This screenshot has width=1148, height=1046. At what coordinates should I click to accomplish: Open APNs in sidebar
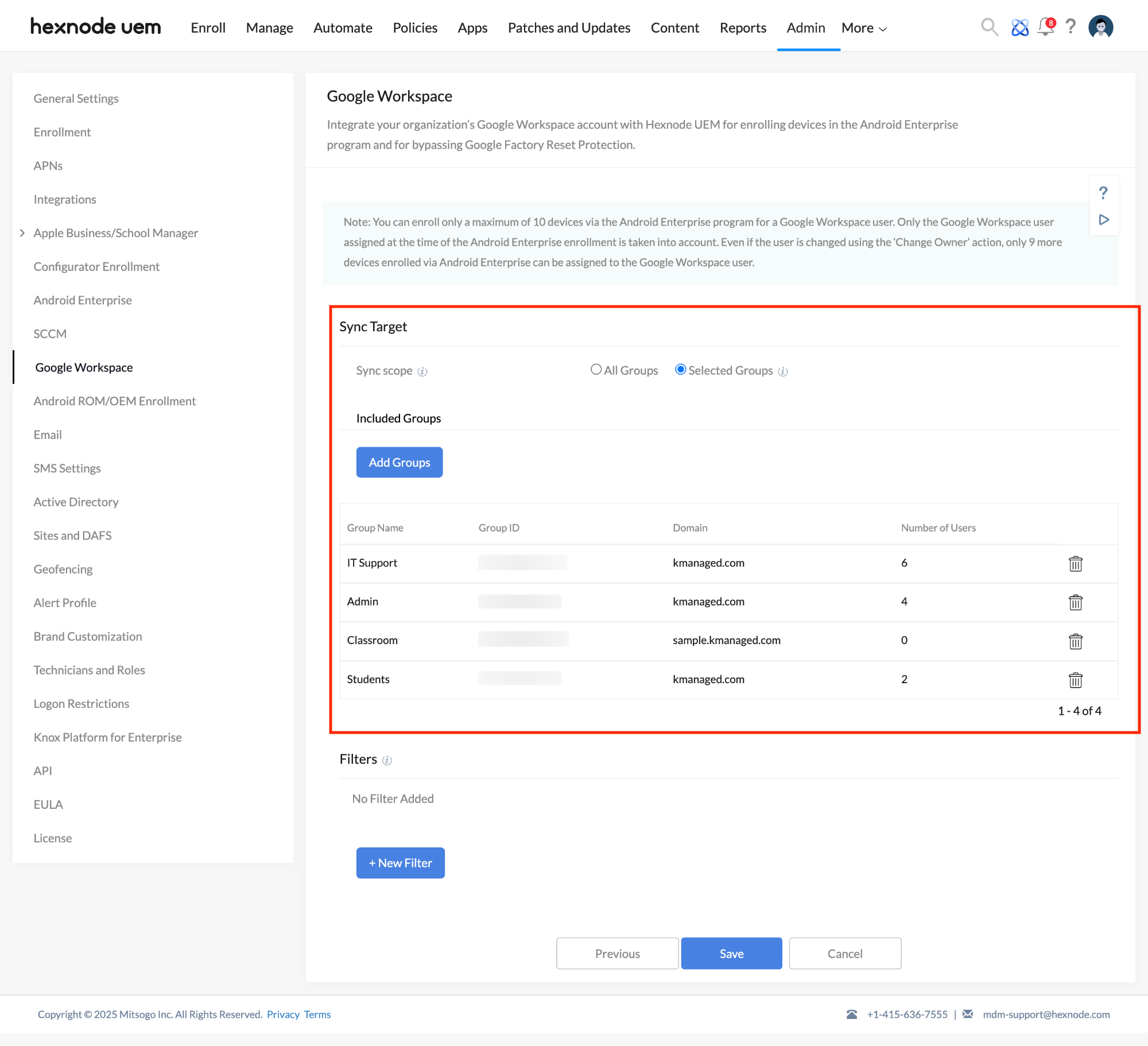[x=48, y=166]
